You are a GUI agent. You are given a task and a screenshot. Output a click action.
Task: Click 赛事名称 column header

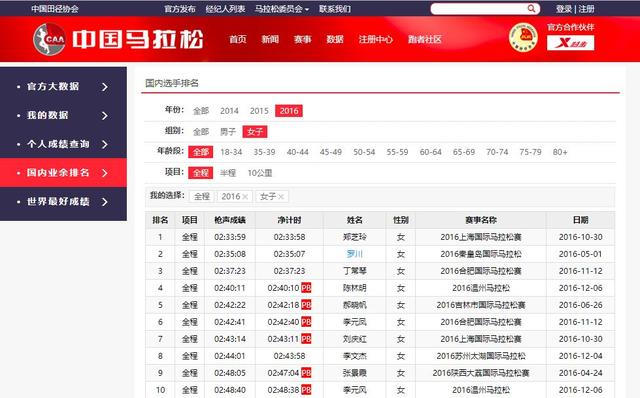[481, 220]
